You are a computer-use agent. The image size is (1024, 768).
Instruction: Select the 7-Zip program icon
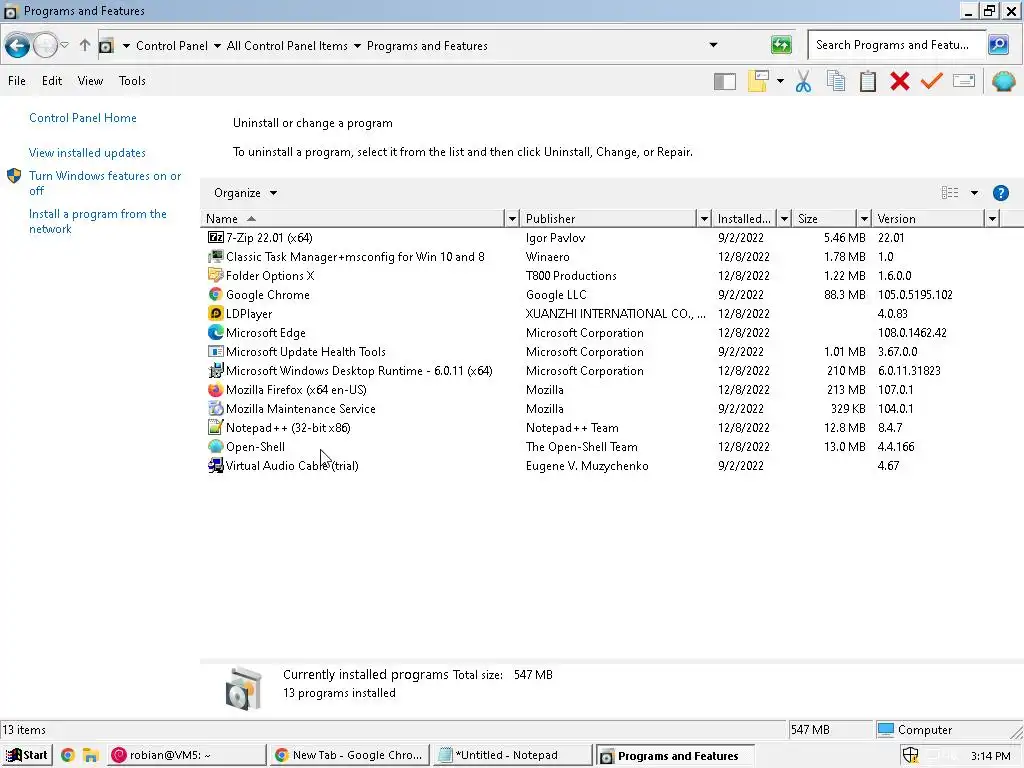(x=216, y=237)
